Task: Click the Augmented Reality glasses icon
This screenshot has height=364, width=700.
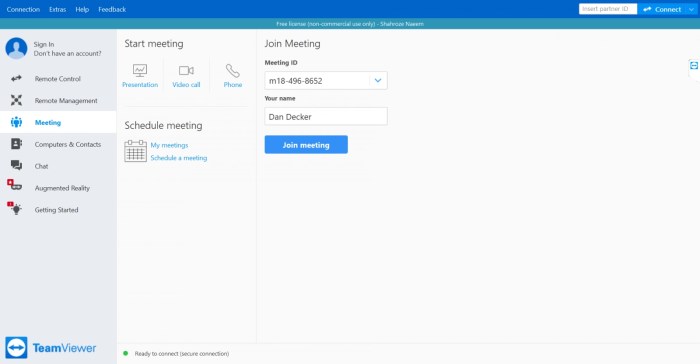Action: coord(14,185)
